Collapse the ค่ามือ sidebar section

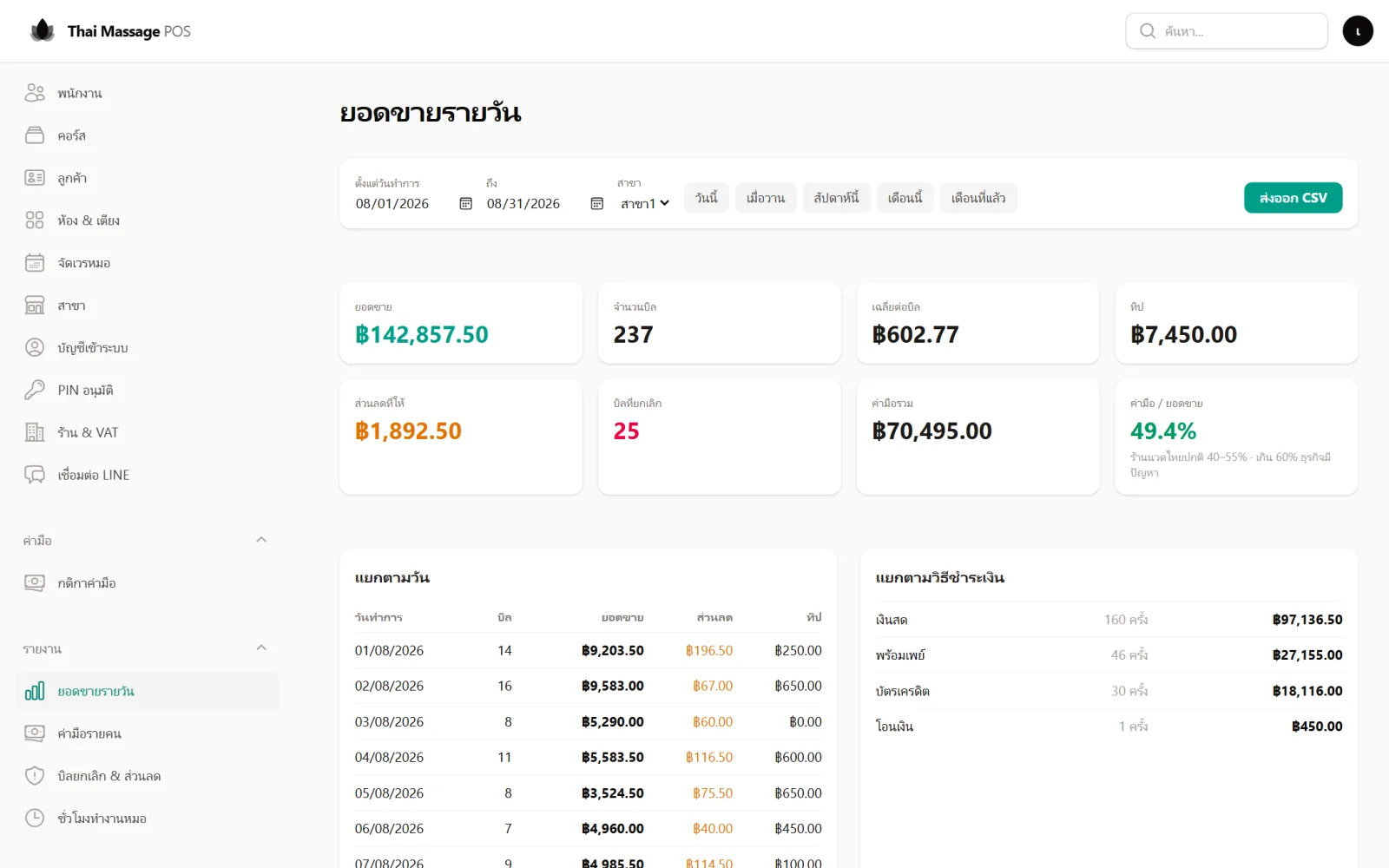pos(261,540)
